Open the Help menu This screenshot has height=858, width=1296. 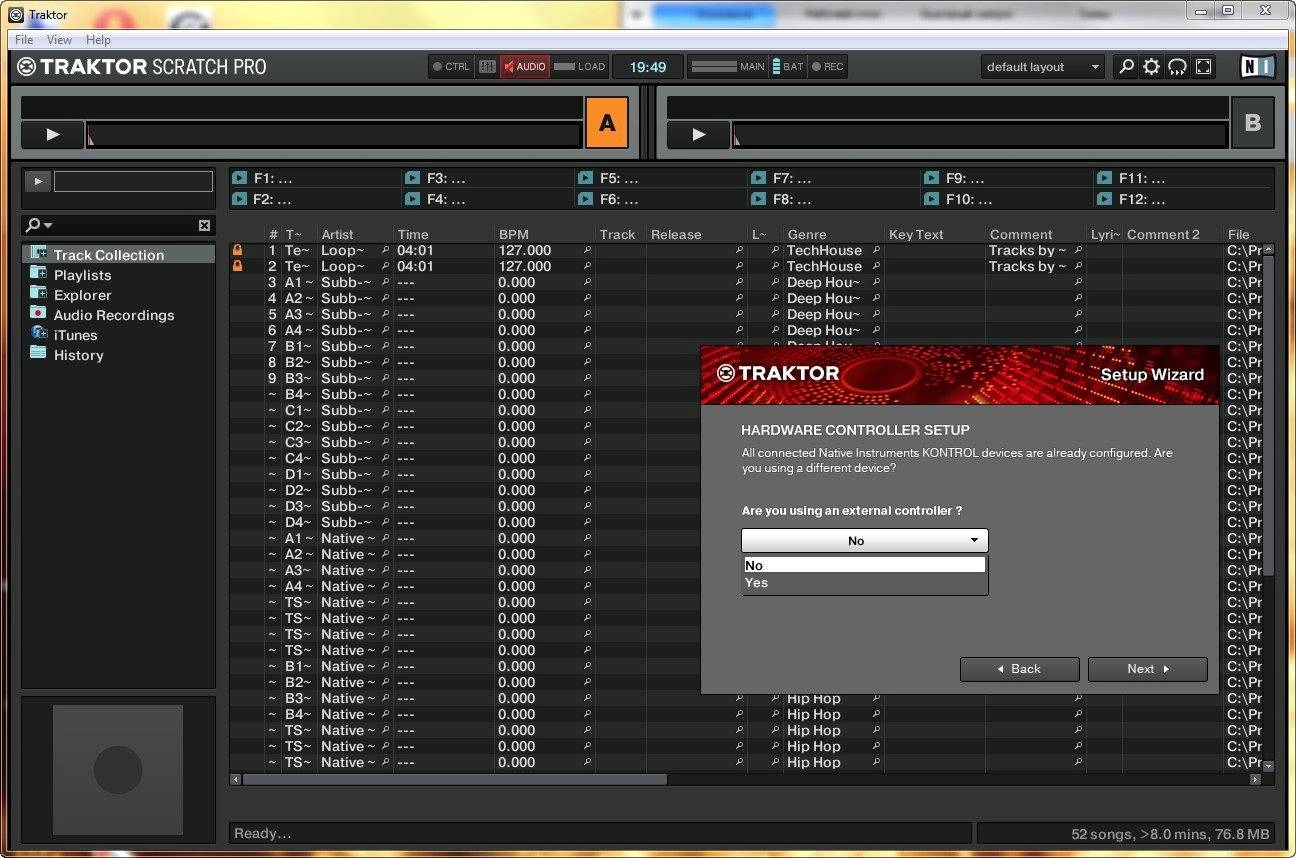pyautogui.click(x=98, y=40)
